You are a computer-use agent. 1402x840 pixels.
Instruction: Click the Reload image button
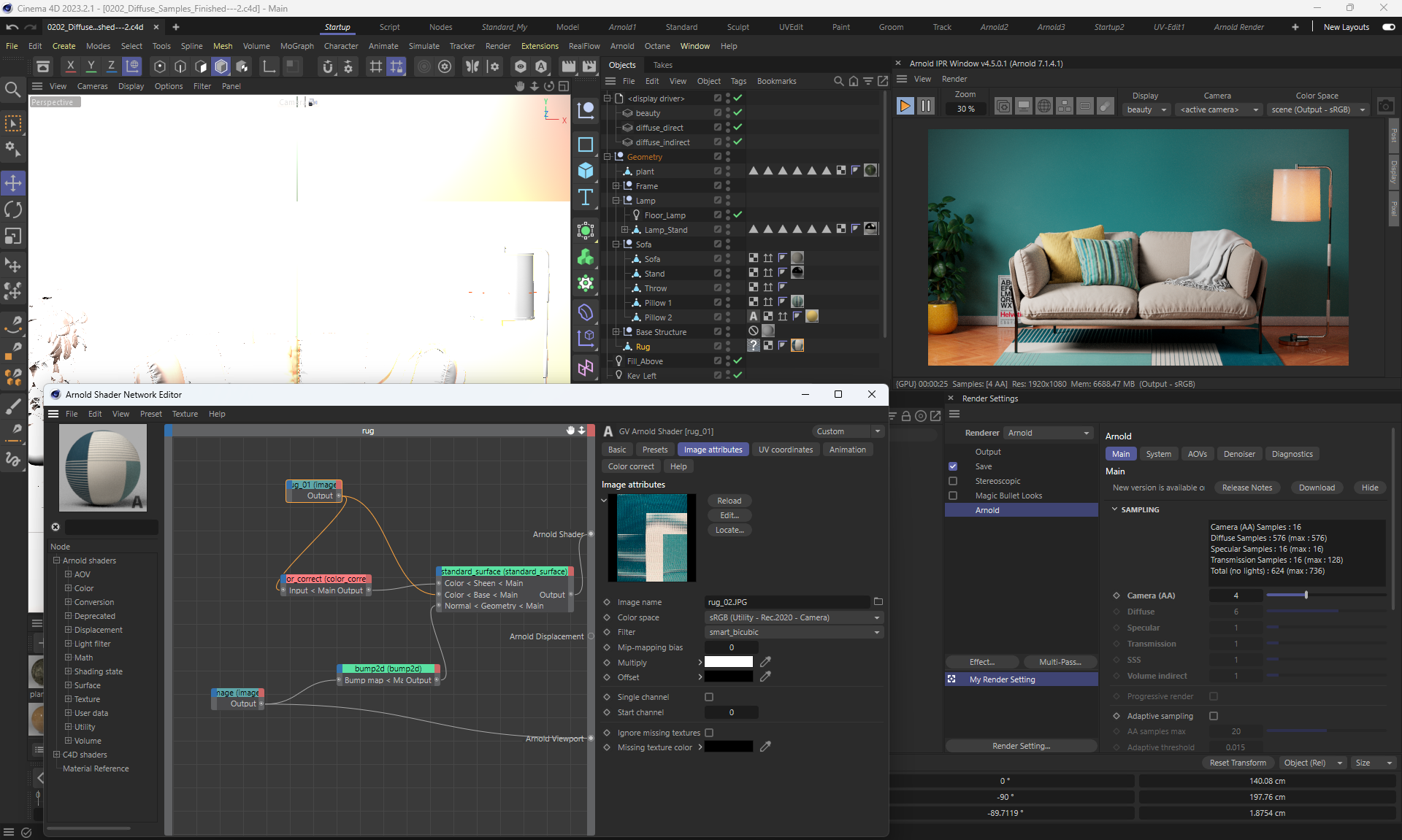pyautogui.click(x=729, y=501)
